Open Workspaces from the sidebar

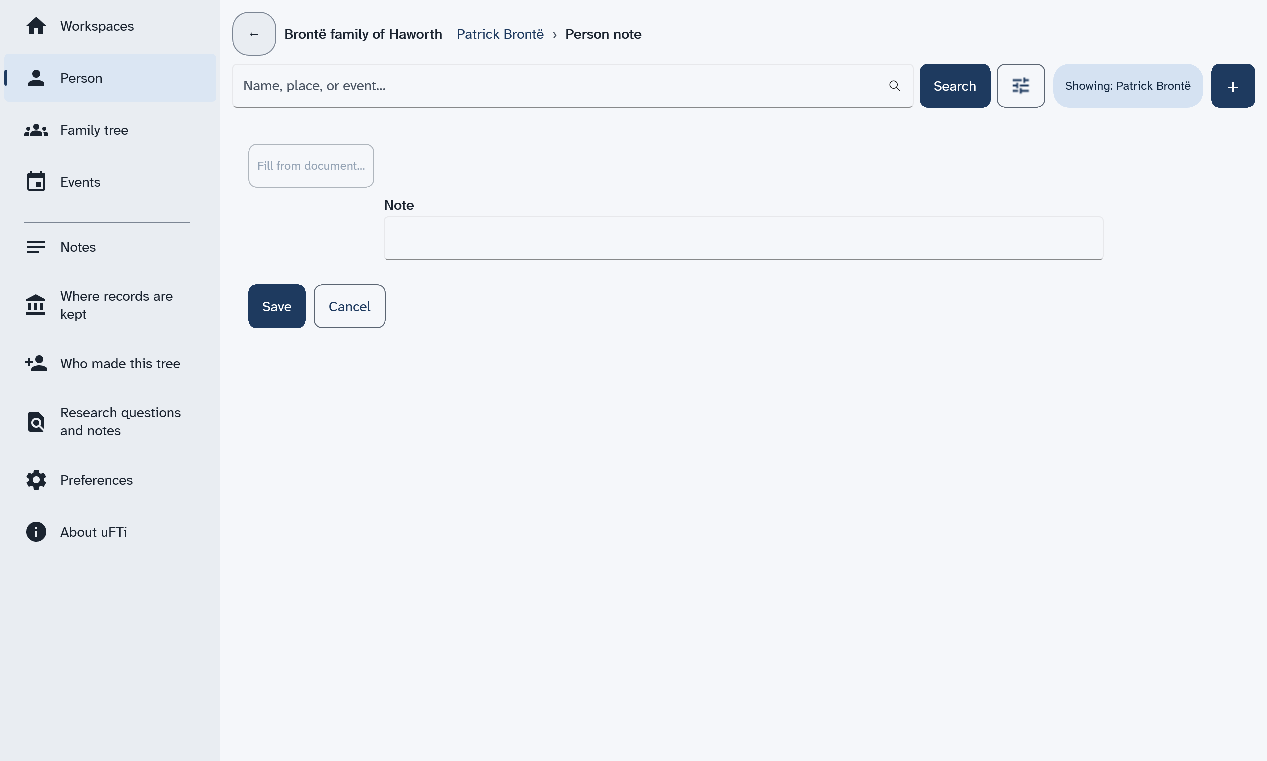(110, 26)
